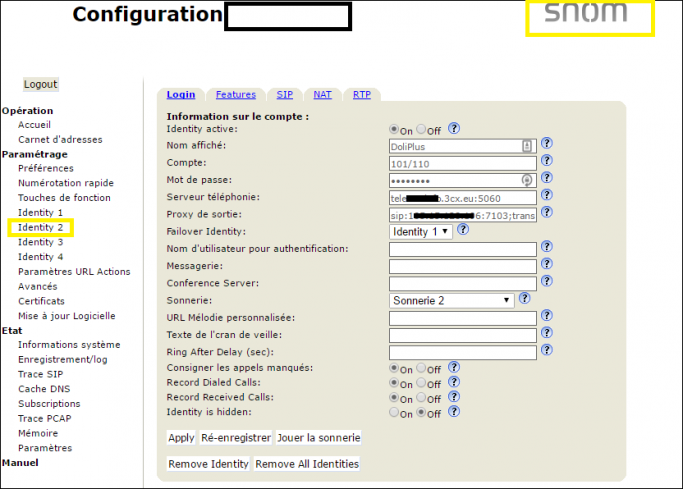
Task: Open help icon beside Compte field
Action: (x=547, y=161)
